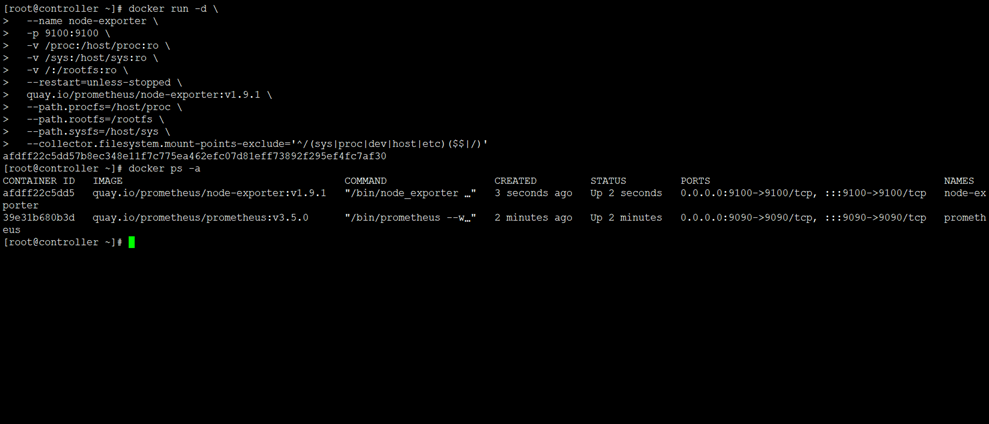This screenshot has height=424, width=989.
Task: Click the prometheus:v3.5.0 image name
Action: (x=200, y=217)
